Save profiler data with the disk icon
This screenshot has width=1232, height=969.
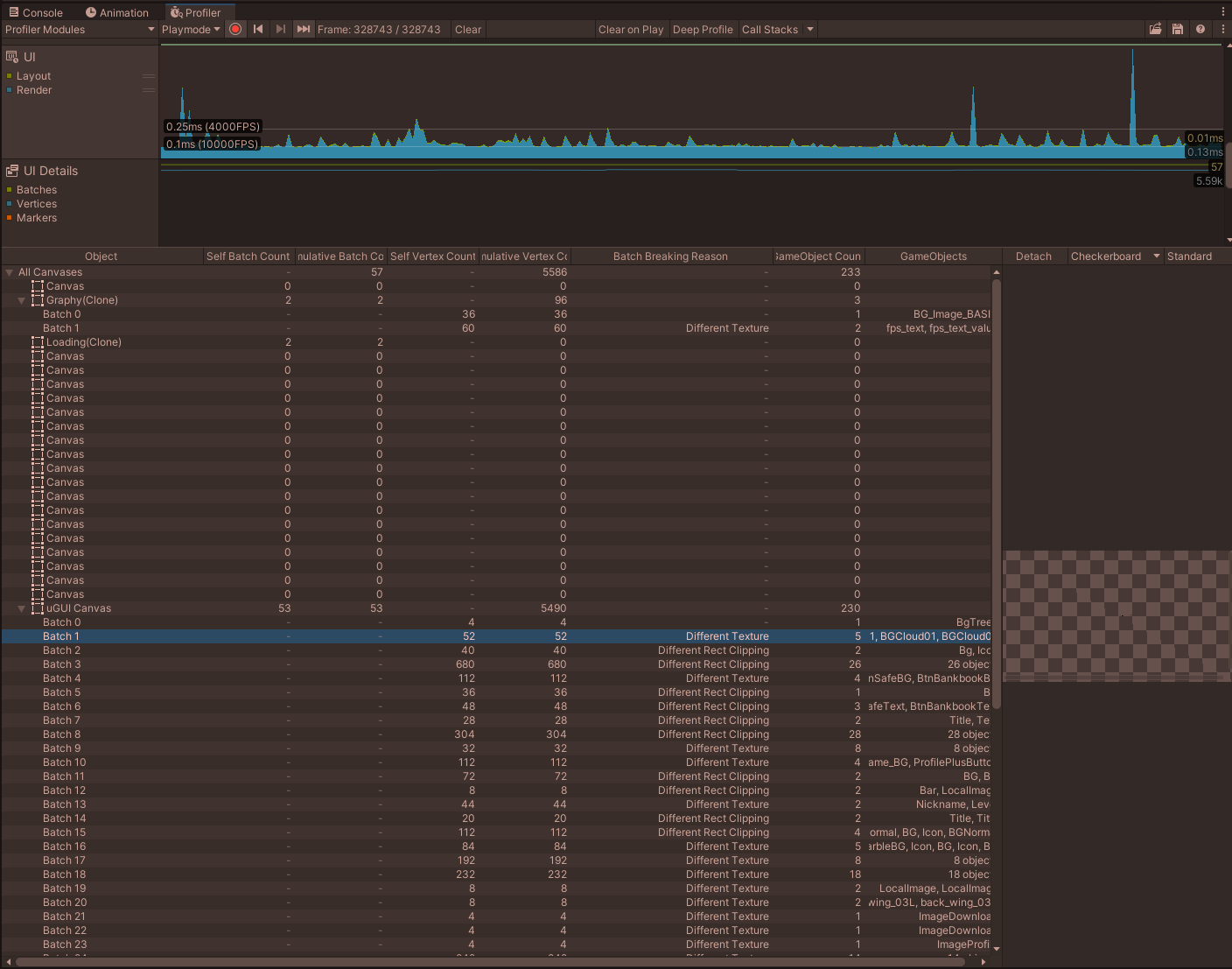coord(1178,29)
